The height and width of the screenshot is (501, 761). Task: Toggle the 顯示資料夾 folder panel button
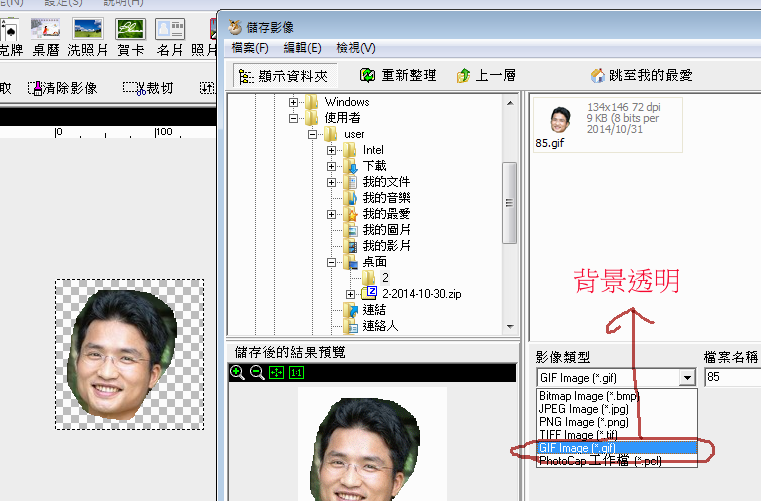[x=286, y=75]
